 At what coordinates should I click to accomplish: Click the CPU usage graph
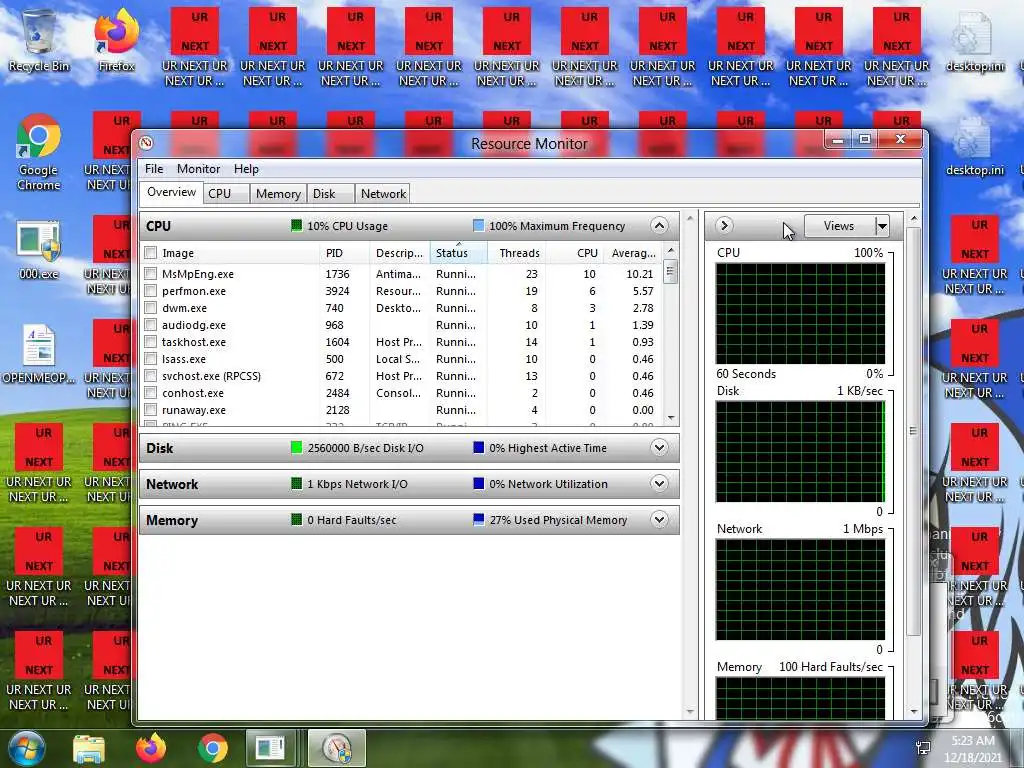click(800, 313)
